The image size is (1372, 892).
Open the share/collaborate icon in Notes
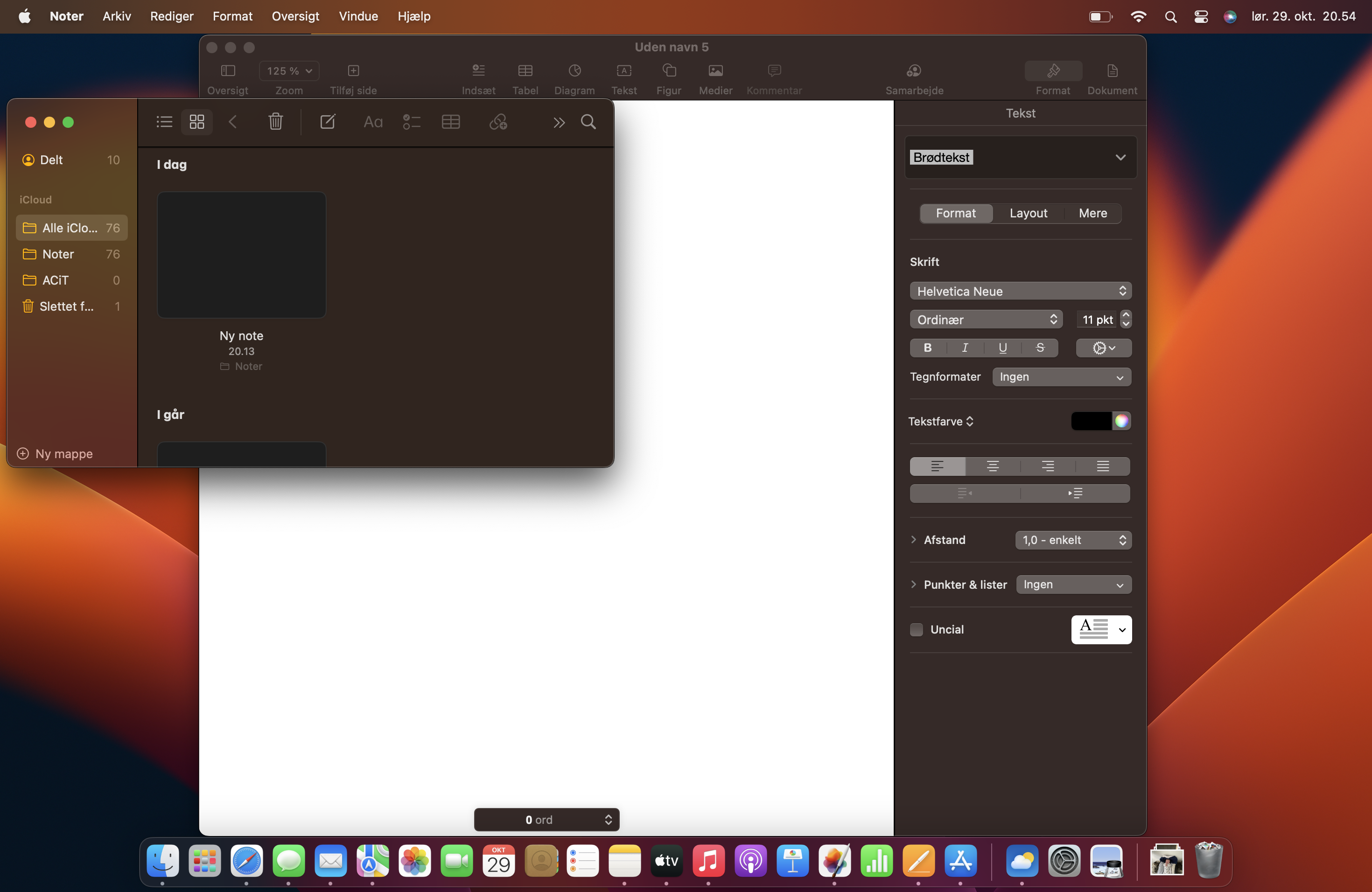498,122
